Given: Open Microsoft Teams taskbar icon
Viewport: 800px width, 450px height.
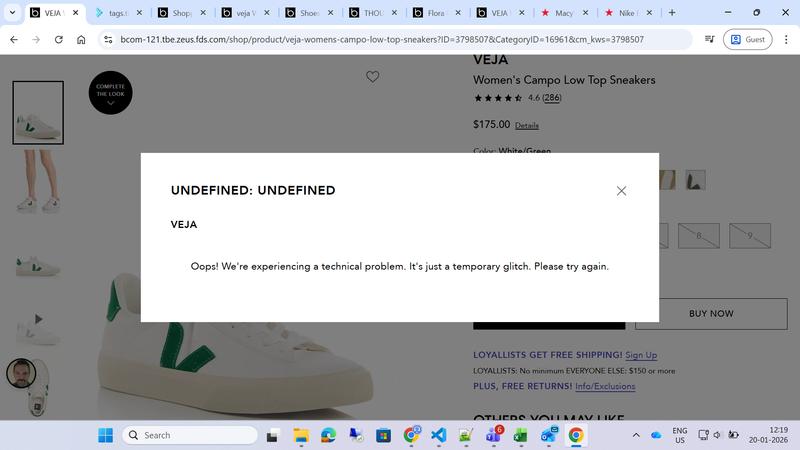Looking at the screenshot, I should click(494, 435).
